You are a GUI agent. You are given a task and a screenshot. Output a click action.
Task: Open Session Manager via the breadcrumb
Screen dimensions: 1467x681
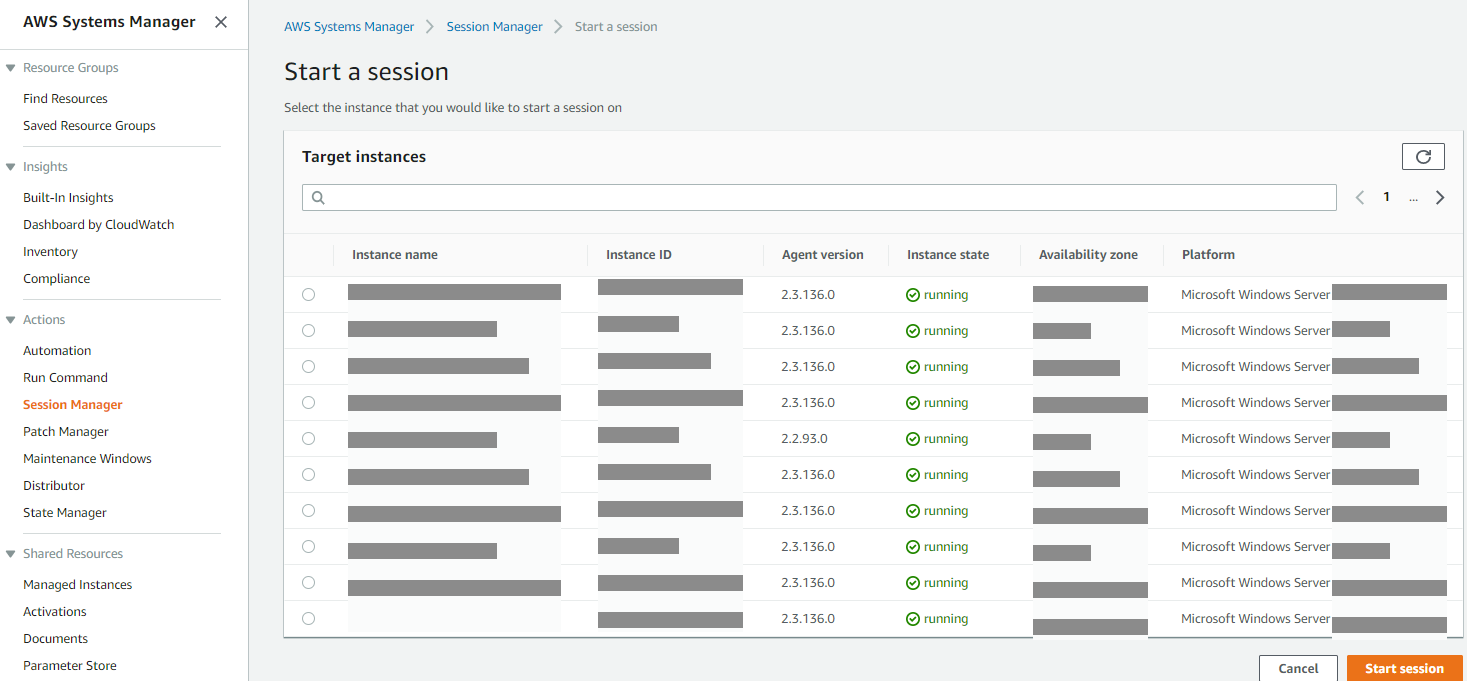tap(494, 26)
